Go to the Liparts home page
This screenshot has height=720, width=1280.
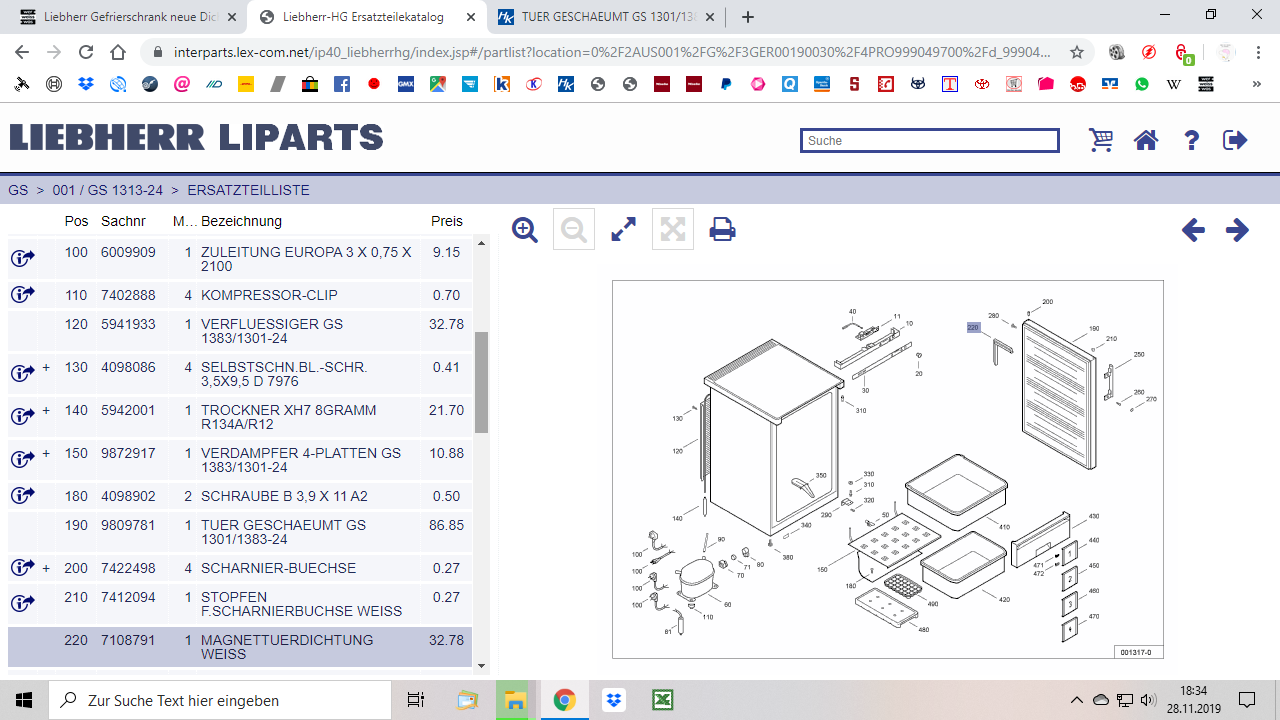pos(1145,140)
